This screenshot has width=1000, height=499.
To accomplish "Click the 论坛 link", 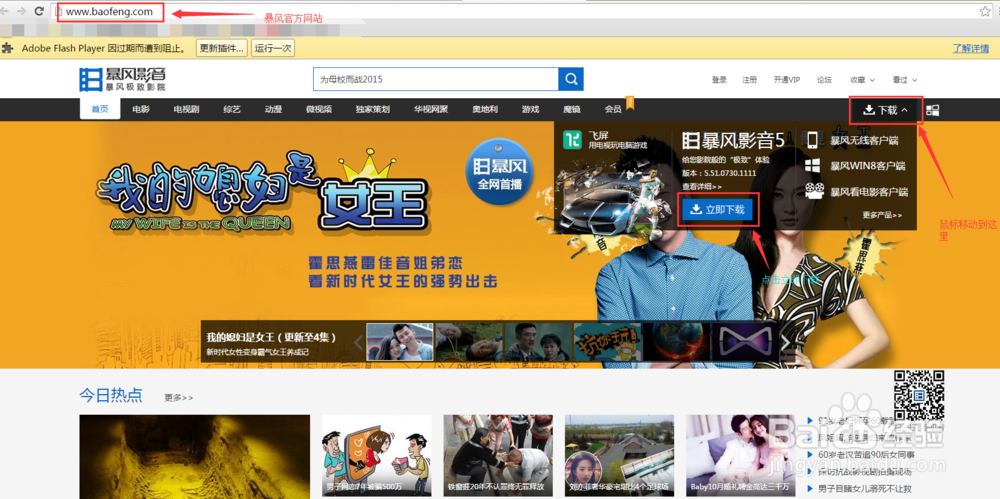I will tap(825, 80).
